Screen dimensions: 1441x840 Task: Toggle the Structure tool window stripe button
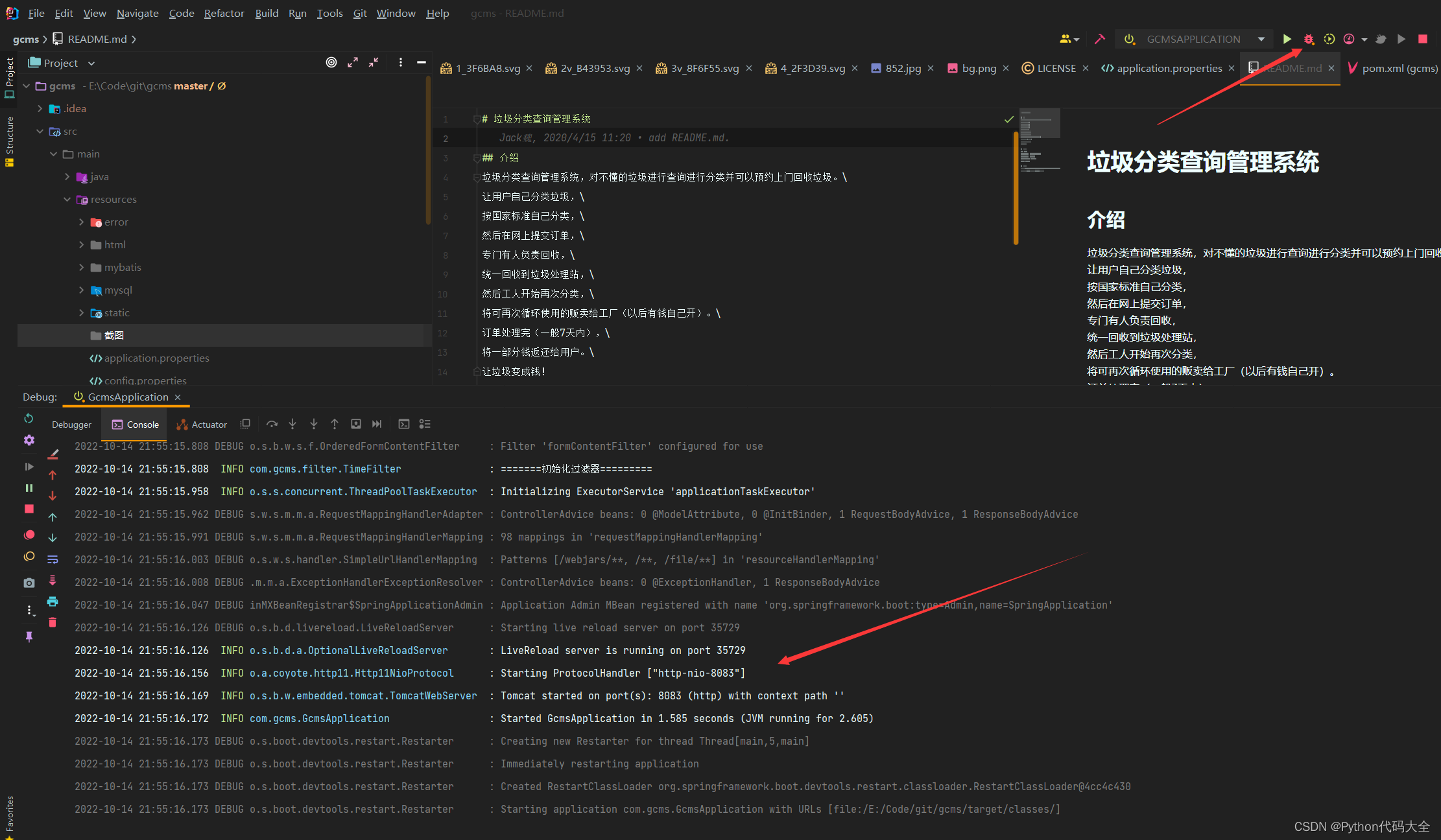click(x=9, y=141)
